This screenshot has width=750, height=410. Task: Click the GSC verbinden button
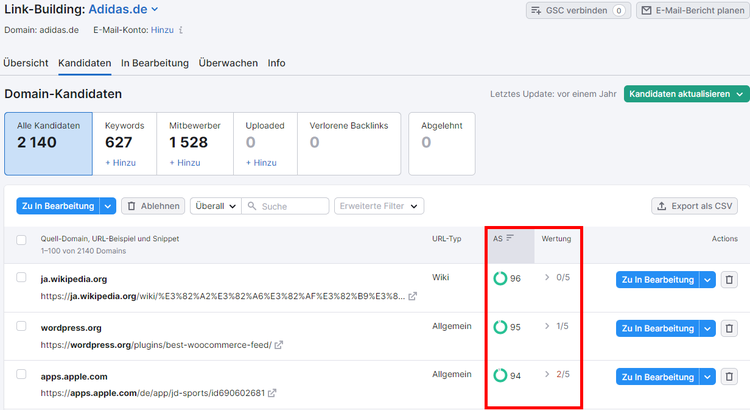coord(578,11)
